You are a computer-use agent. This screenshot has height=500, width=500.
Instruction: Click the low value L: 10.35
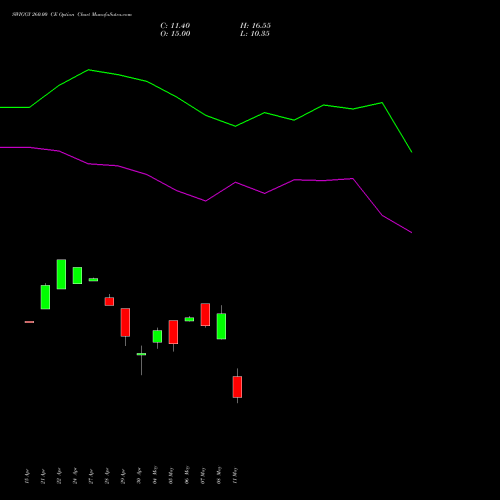click(255, 34)
